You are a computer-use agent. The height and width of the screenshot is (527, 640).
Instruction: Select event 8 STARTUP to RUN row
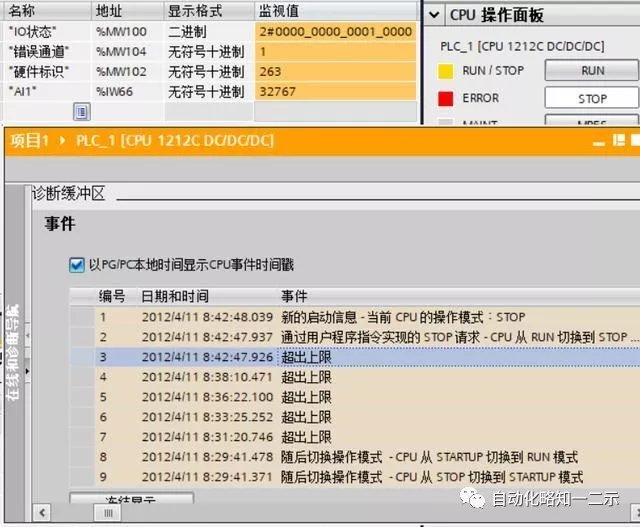pos(350,457)
